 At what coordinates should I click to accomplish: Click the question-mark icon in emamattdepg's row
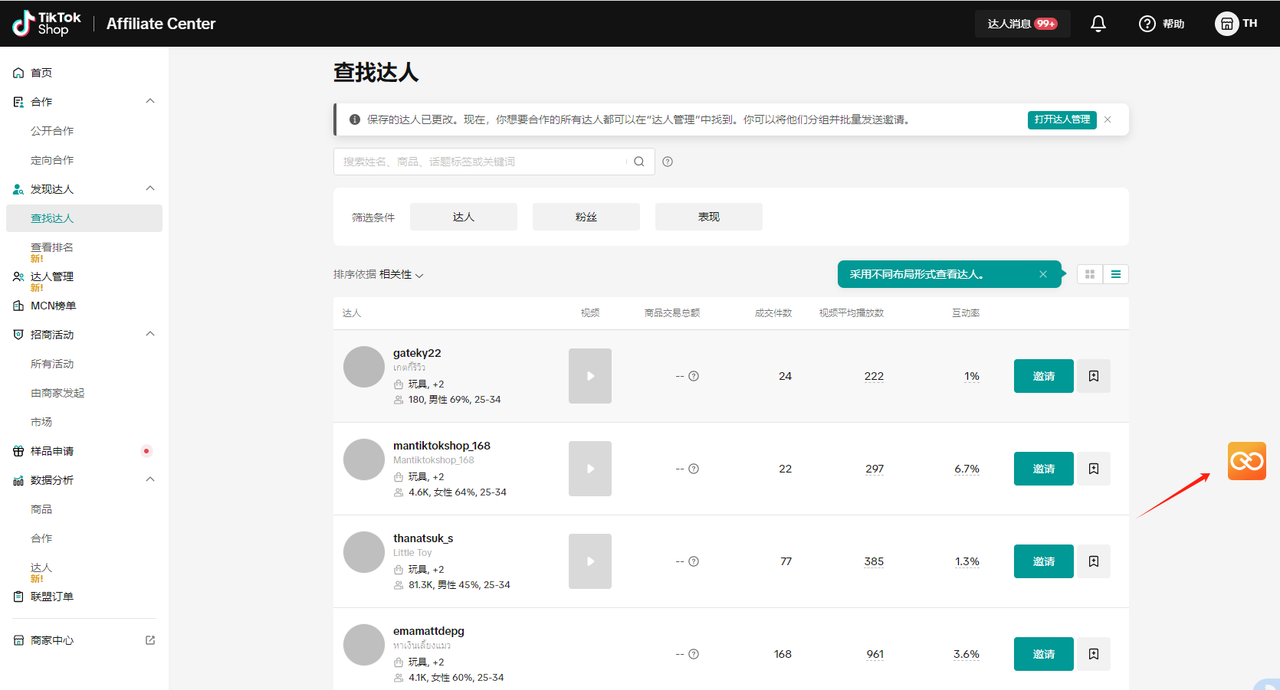tap(694, 654)
